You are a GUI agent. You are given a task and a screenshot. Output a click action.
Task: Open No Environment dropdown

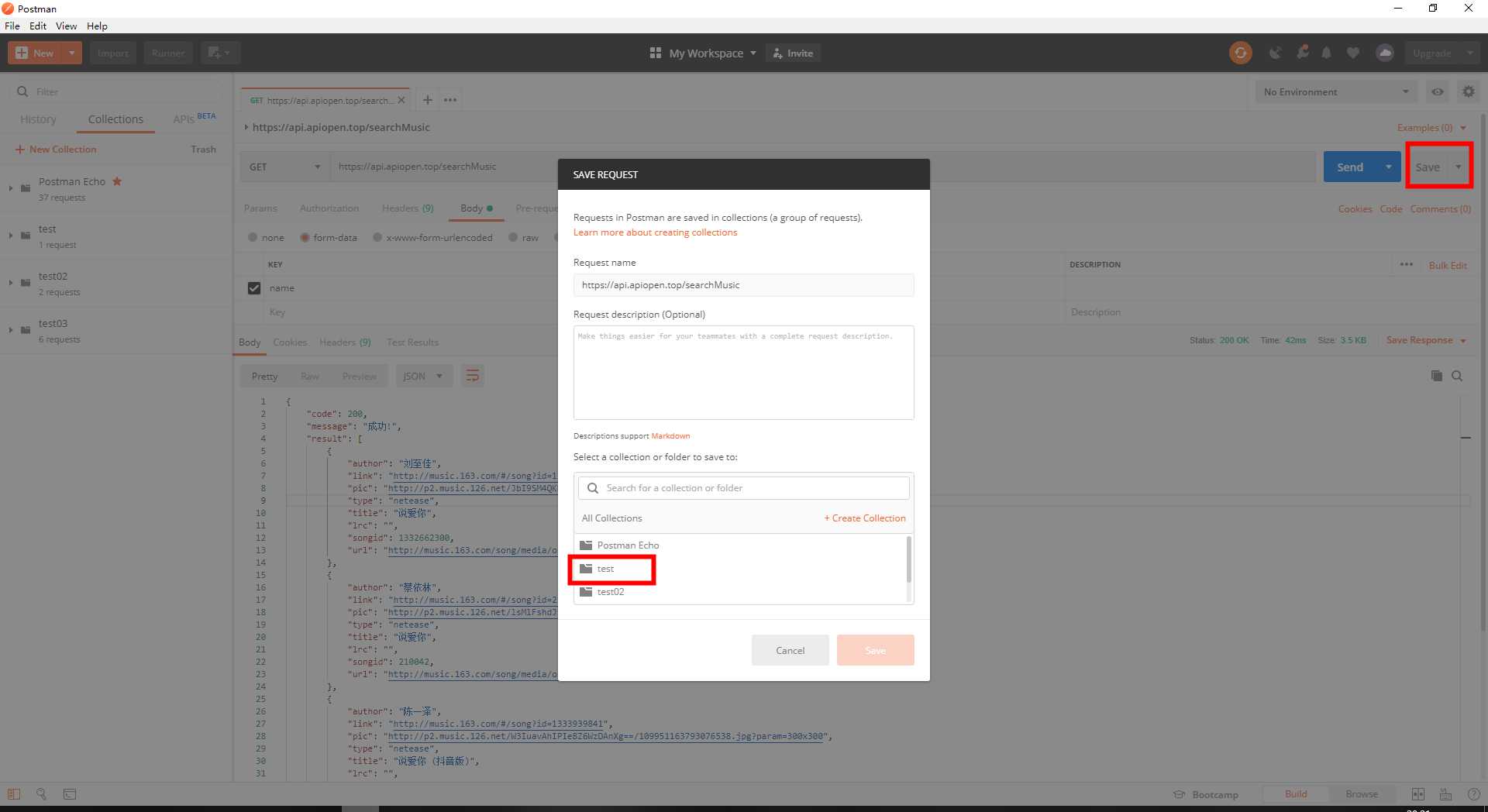coord(1336,91)
